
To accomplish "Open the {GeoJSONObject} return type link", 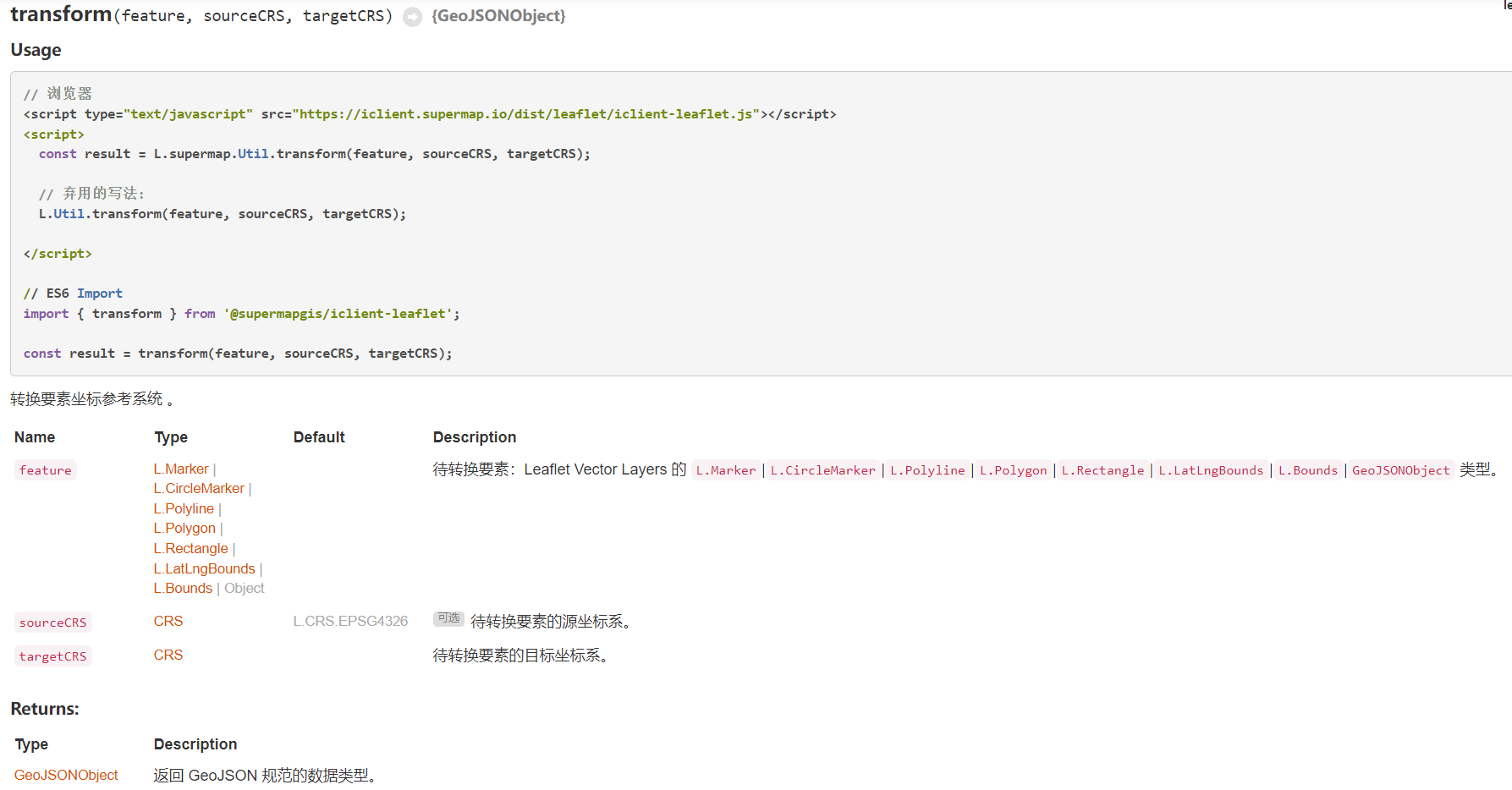I will (498, 16).
